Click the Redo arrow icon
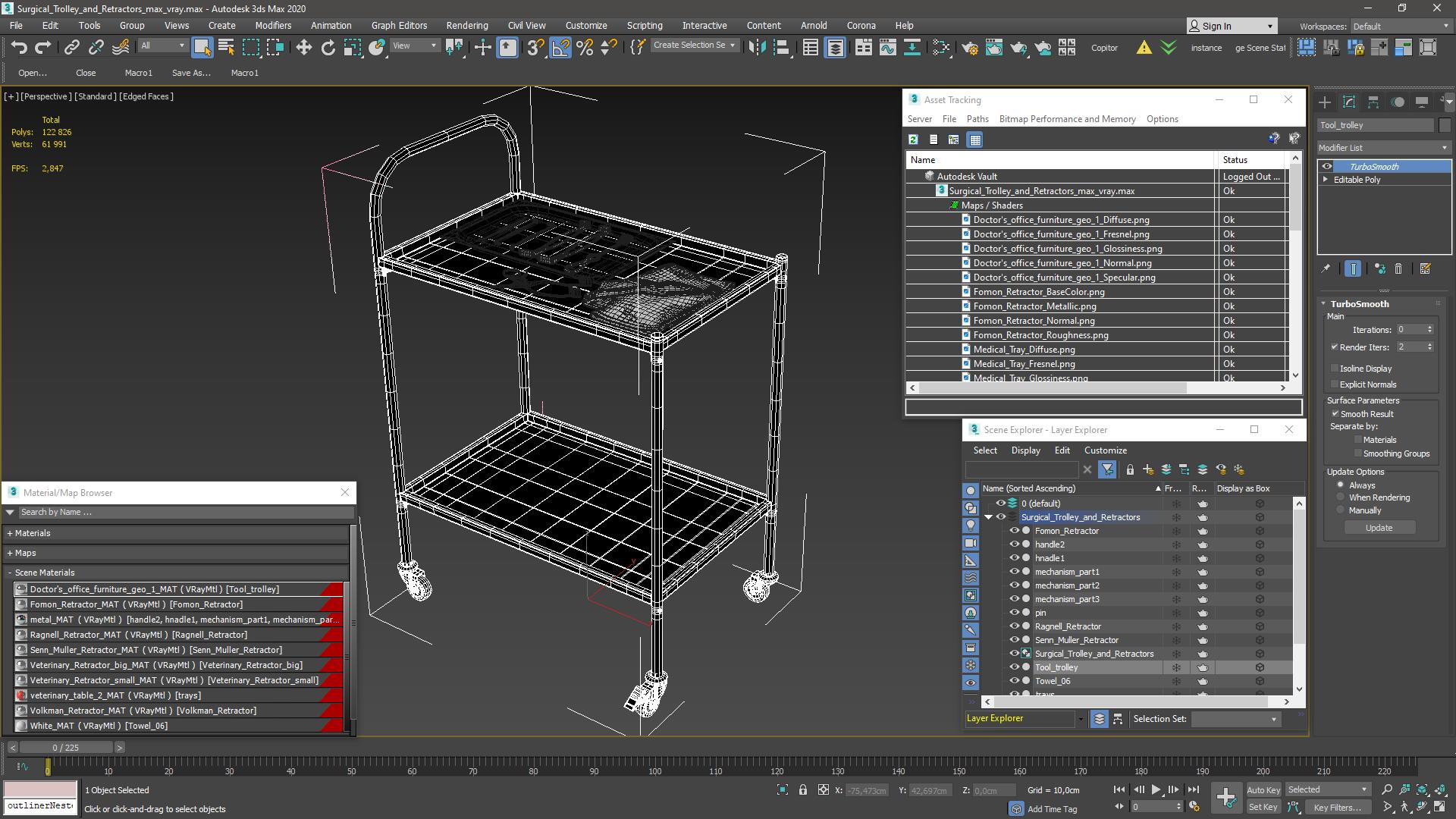 coord(43,47)
